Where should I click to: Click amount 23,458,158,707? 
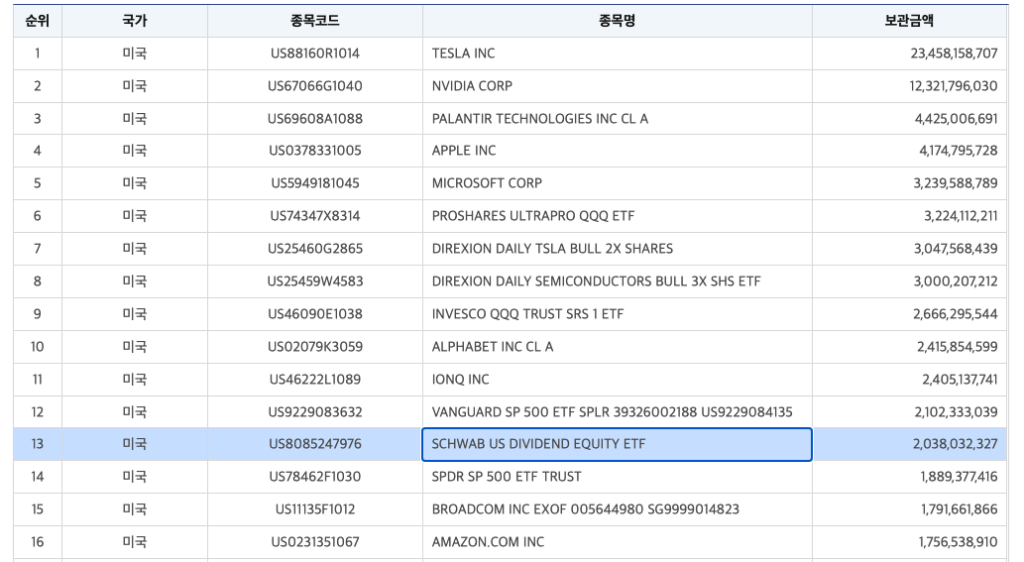(954, 54)
